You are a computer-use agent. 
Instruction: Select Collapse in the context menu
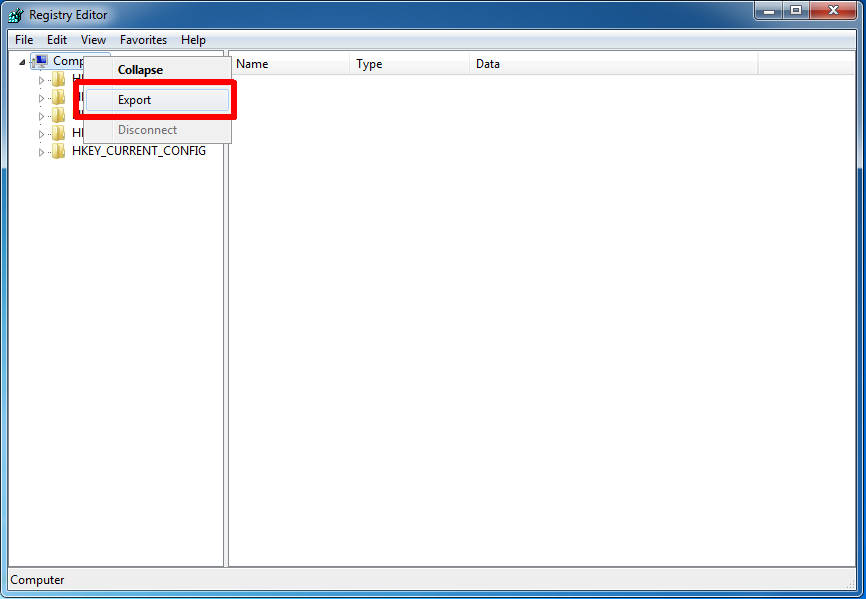tap(157, 70)
